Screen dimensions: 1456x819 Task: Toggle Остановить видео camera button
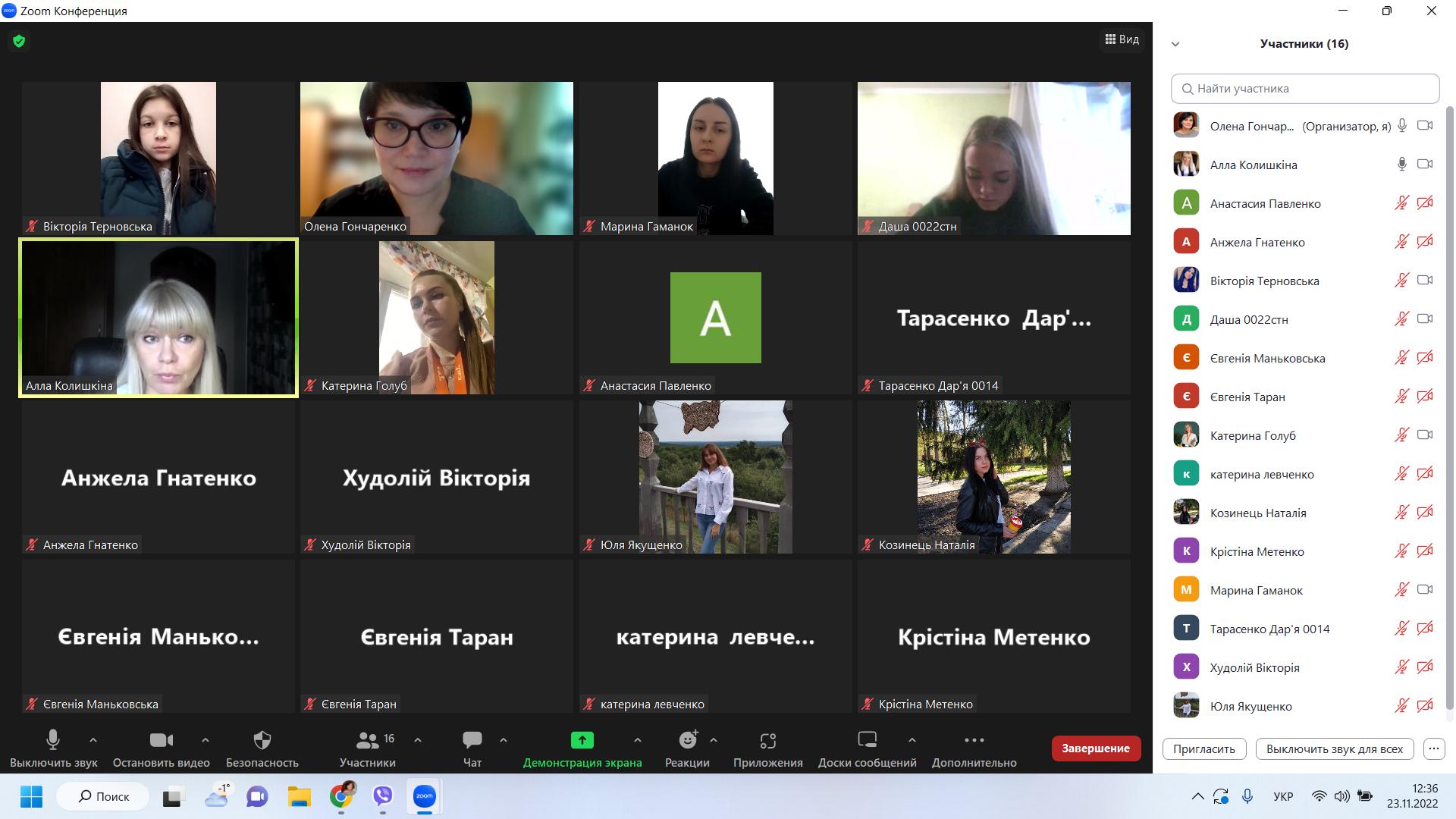(x=161, y=740)
